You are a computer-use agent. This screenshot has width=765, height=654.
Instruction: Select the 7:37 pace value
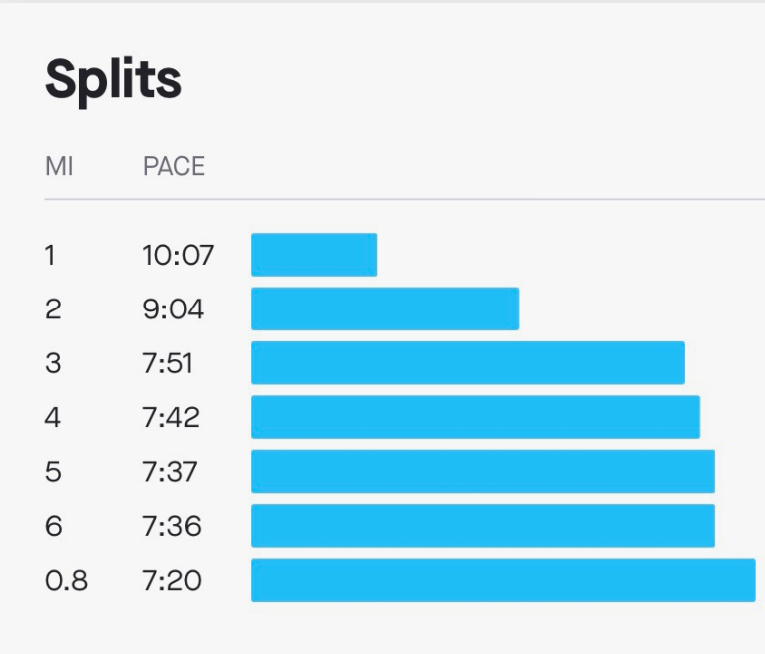tap(171, 471)
